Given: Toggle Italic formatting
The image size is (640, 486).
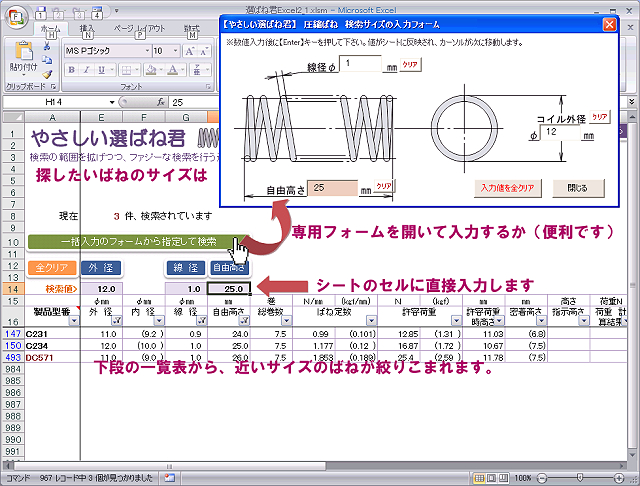Looking at the screenshot, I should [x=85, y=70].
